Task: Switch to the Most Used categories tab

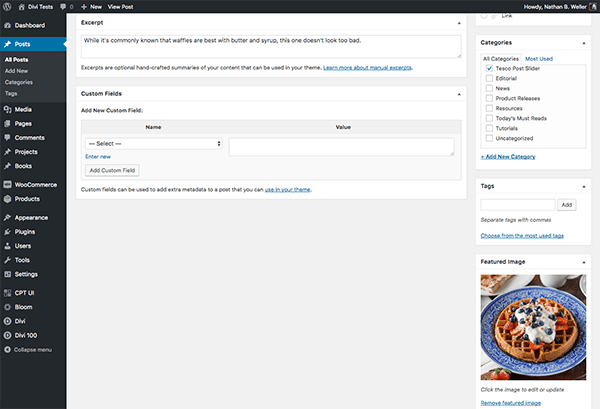Action: [x=539, y=59]
